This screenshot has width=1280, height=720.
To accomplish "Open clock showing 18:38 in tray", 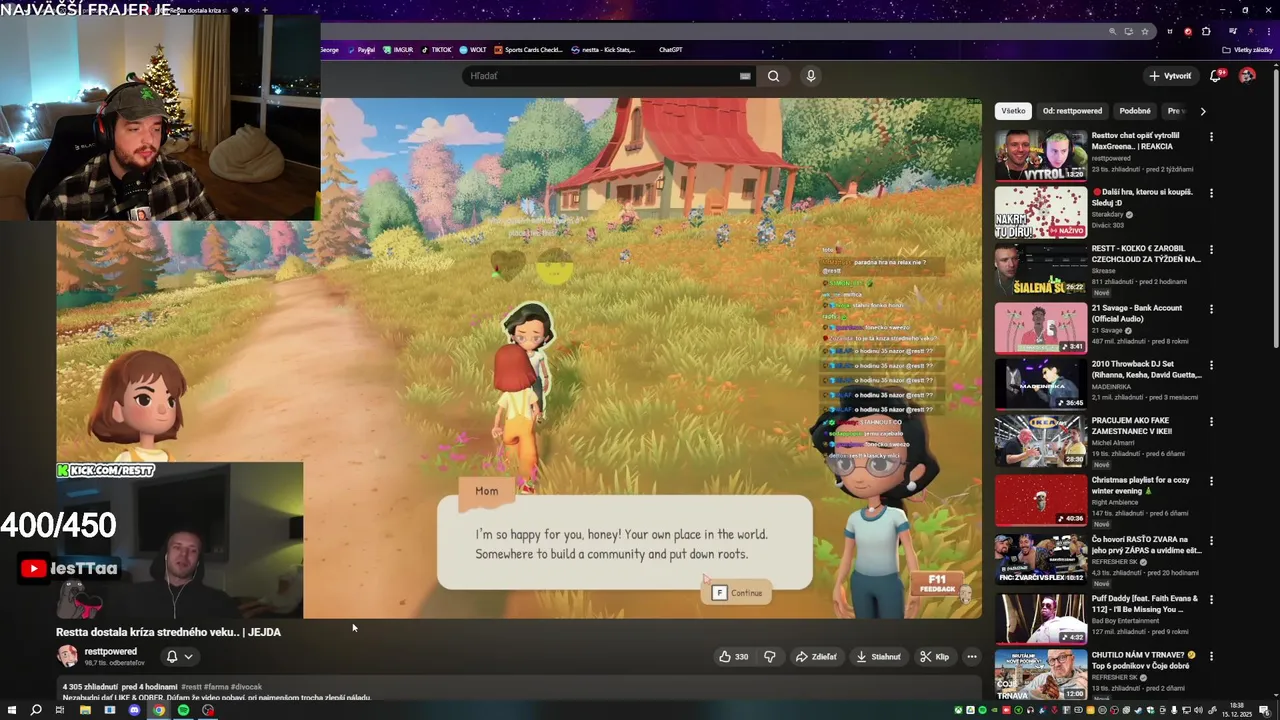I will (1237, 710).
